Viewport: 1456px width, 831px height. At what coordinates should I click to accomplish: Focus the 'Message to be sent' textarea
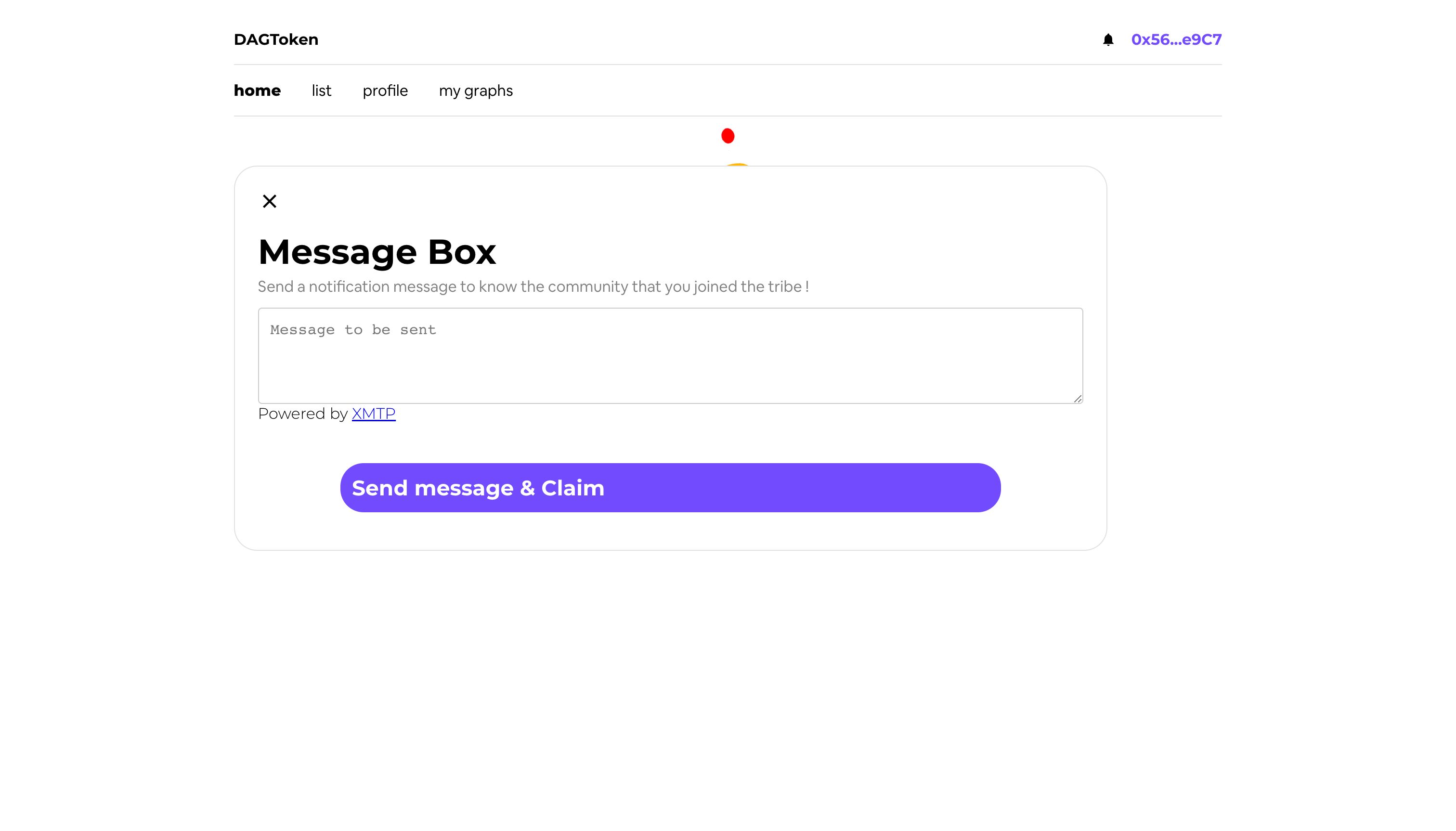(670, 356)
